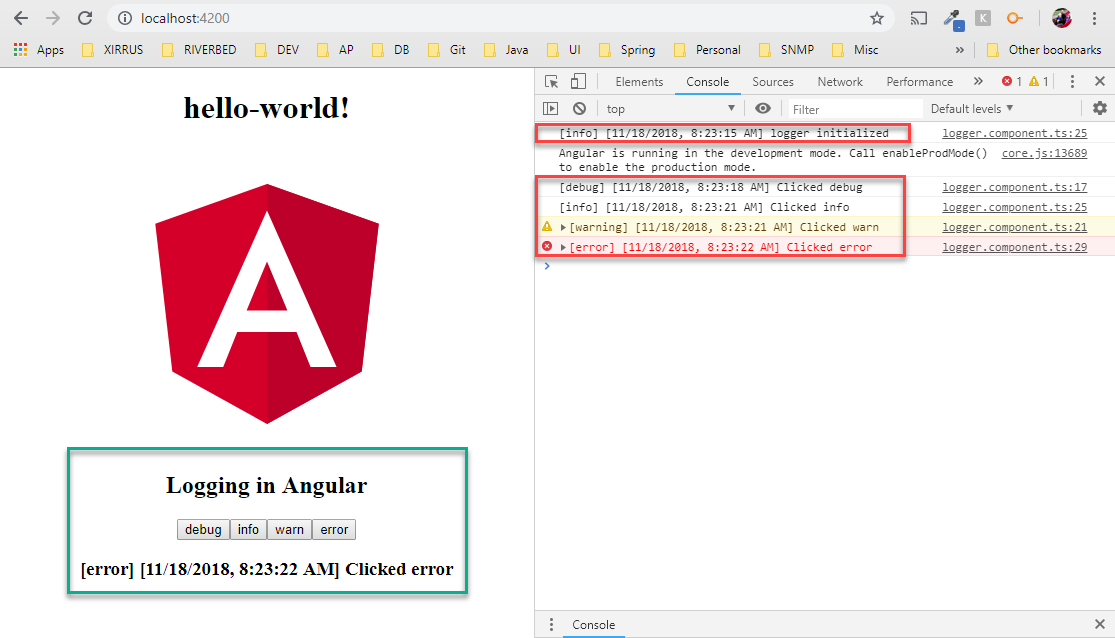Open the JavaScript context 'top' dropdown
Screen dimensions: 1115x638
tap(670, 109)
